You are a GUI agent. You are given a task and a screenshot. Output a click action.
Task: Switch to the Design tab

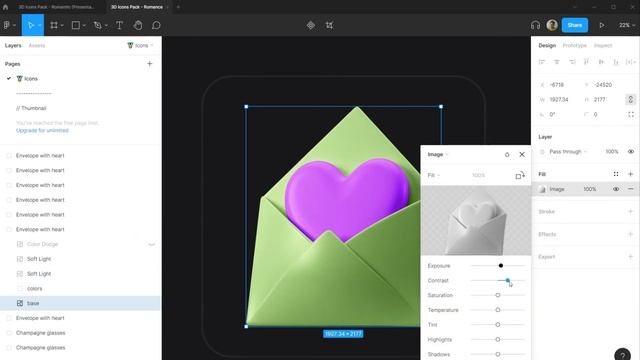547,46
